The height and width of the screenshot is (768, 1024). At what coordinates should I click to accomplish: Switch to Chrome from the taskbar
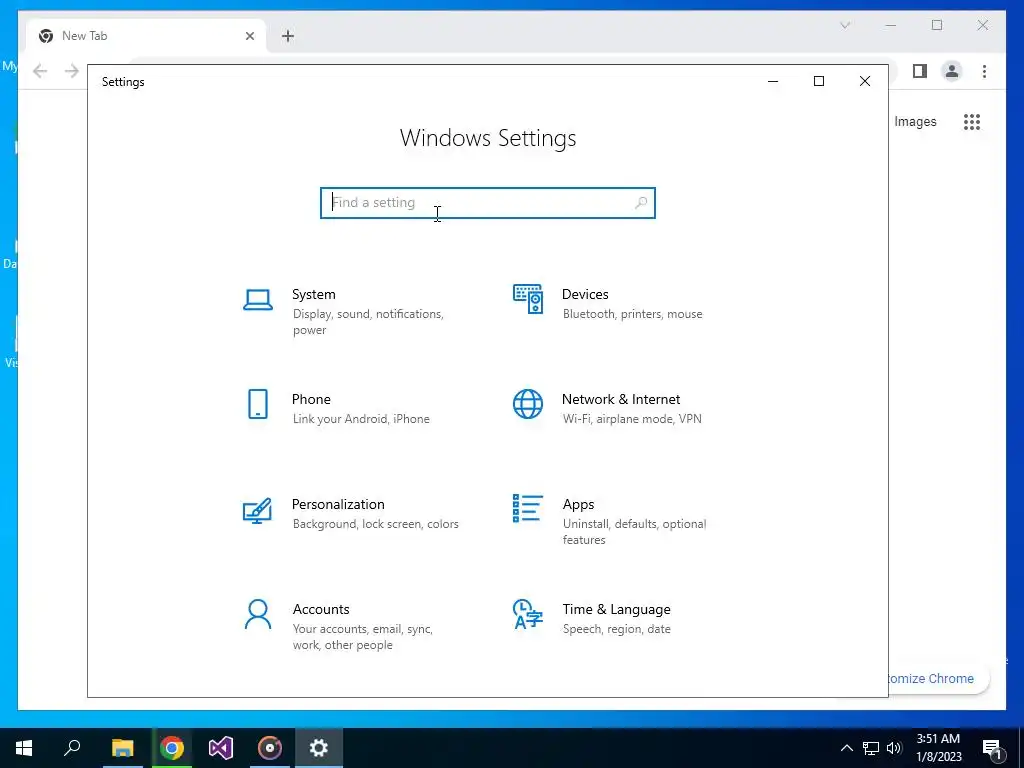[x=172, y=748]
